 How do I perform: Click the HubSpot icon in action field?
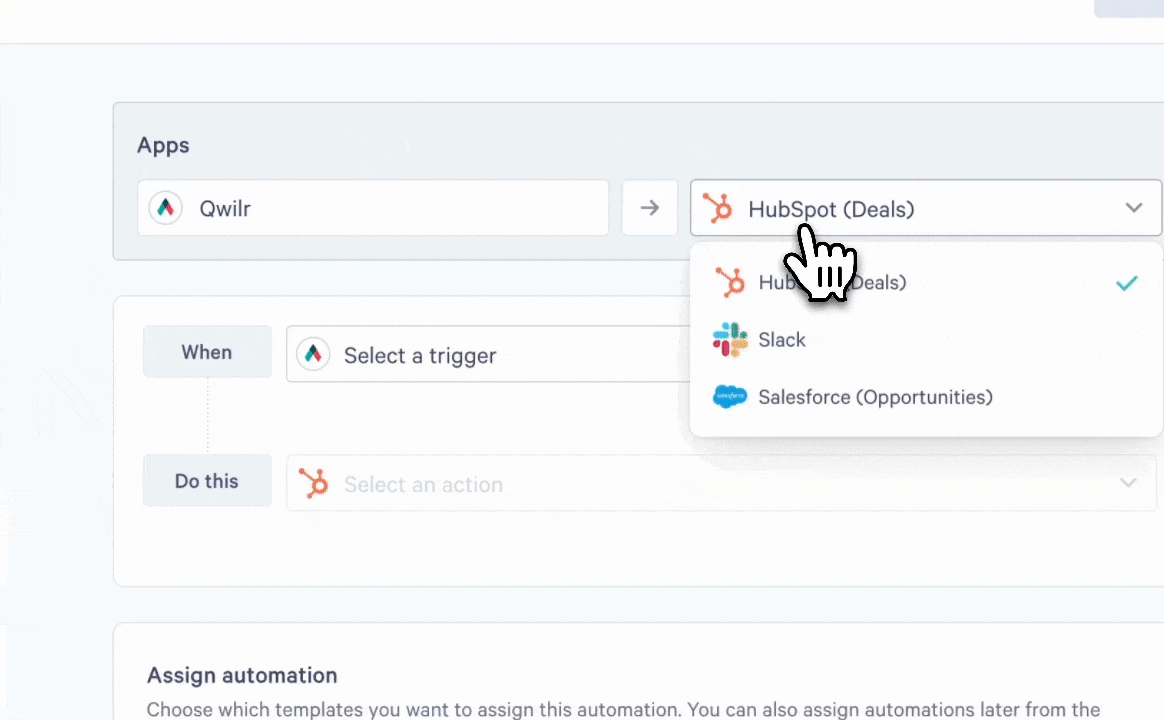(313, 483)
